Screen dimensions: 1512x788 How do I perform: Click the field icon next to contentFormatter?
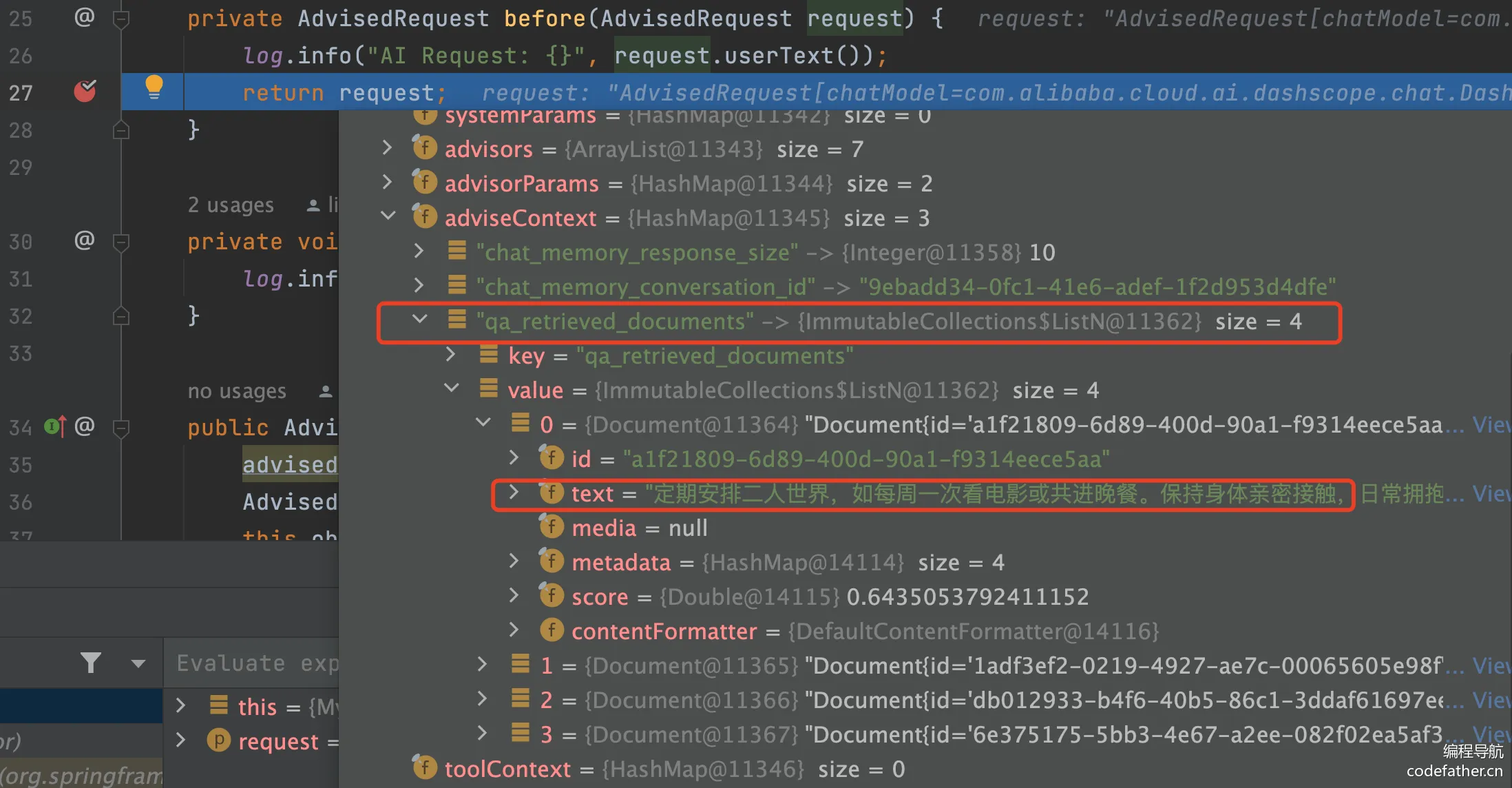[552, 630]
